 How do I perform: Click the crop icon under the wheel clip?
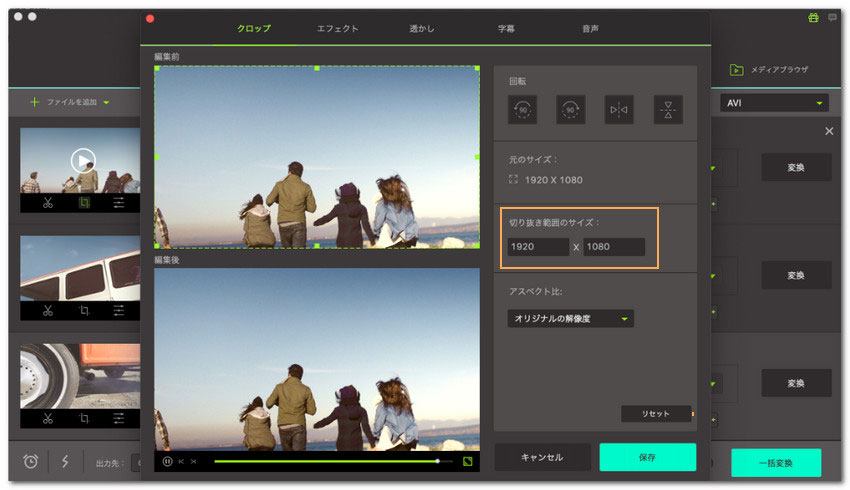[x=83, y=418]
